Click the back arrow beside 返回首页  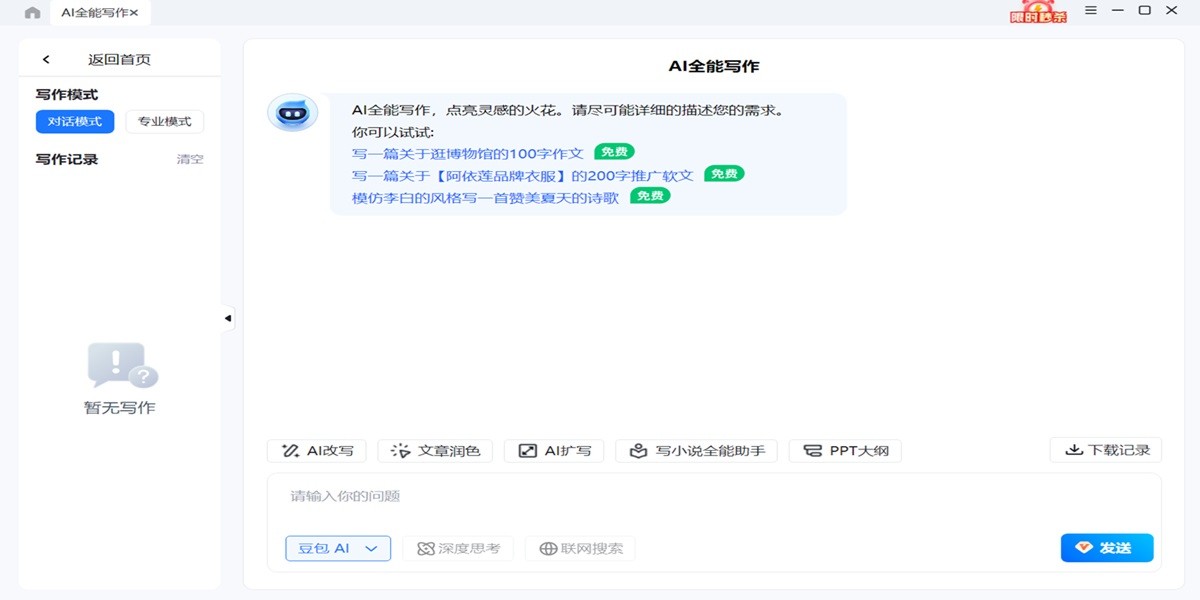(45, 59)
